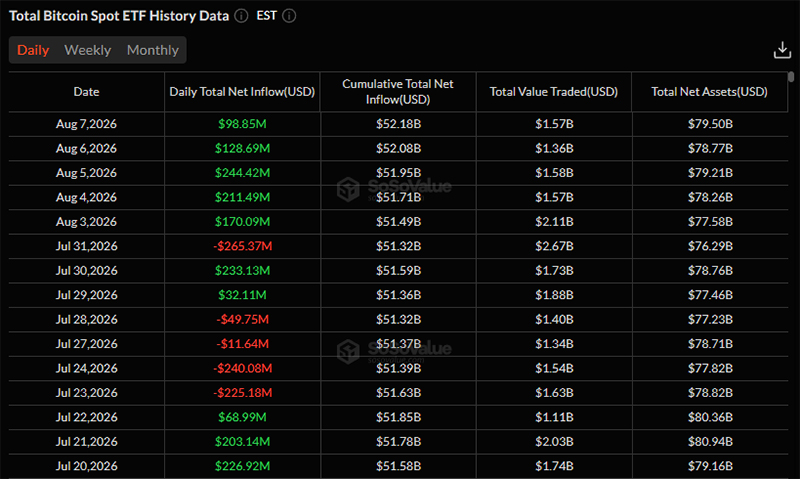The height and width of the screenshot is (479, 800).
Task: Select the Jul 20,2026 row date
Action: 86,466
